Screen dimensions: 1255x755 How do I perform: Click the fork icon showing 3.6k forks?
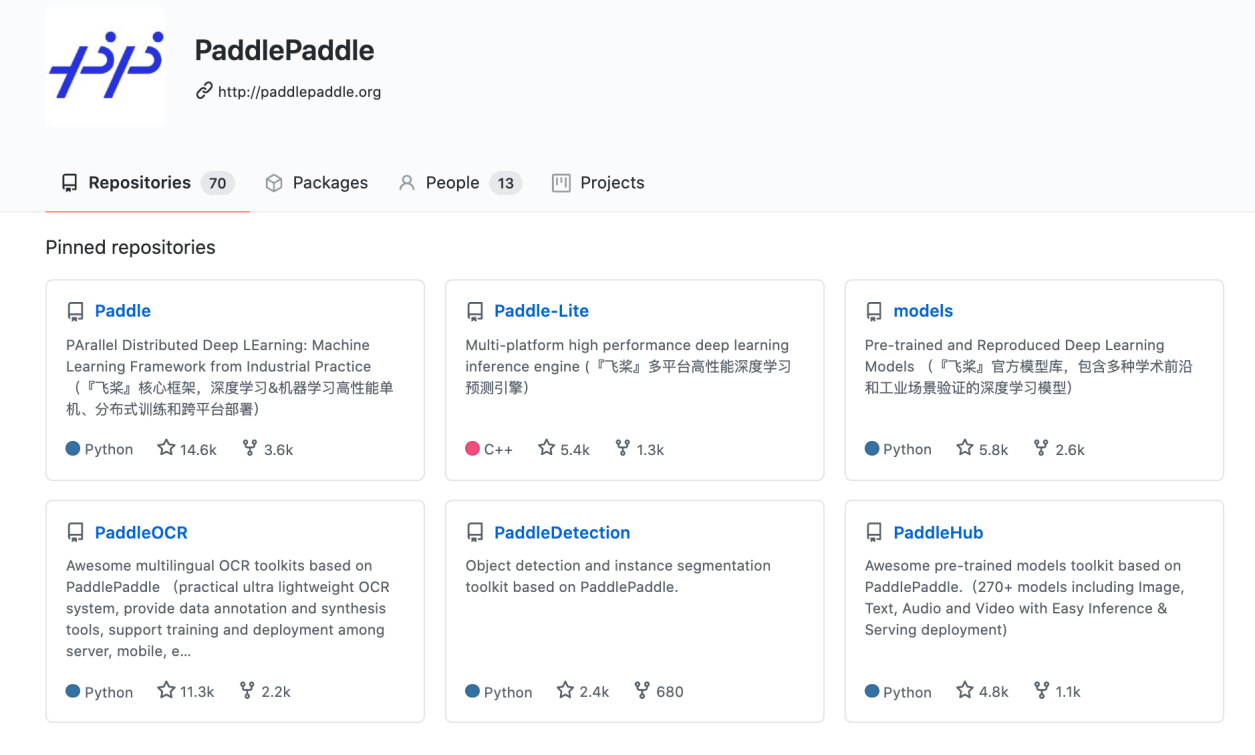click(x=250, y=449)
